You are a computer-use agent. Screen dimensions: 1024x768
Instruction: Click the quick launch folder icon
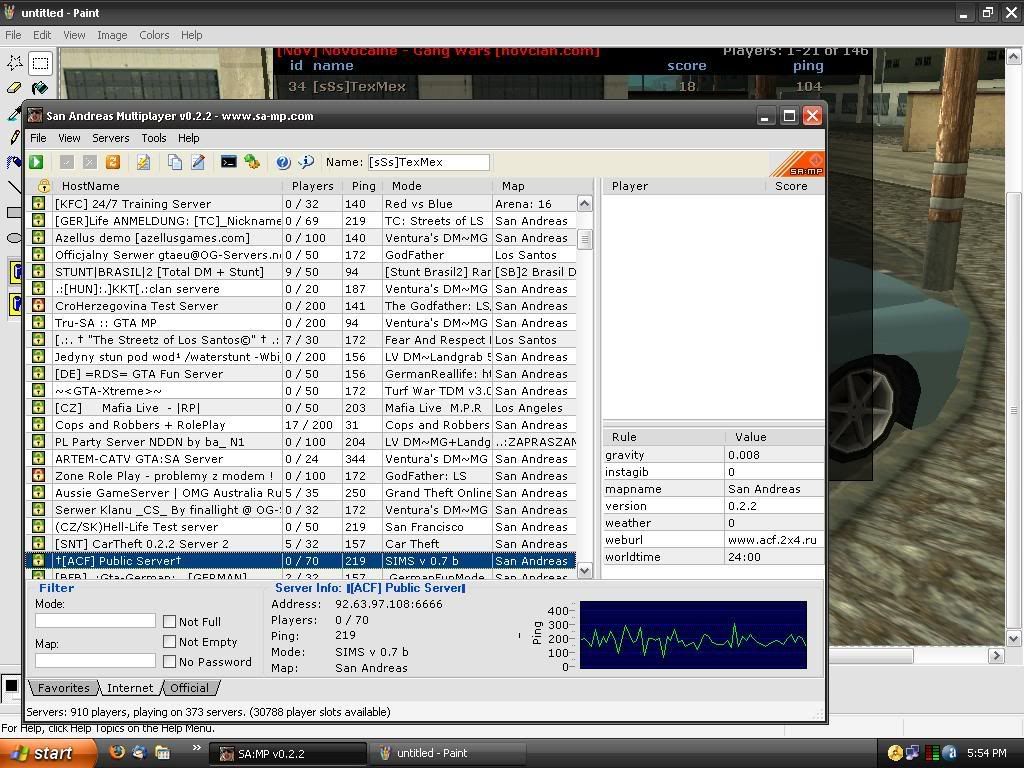tap(162, 752)
